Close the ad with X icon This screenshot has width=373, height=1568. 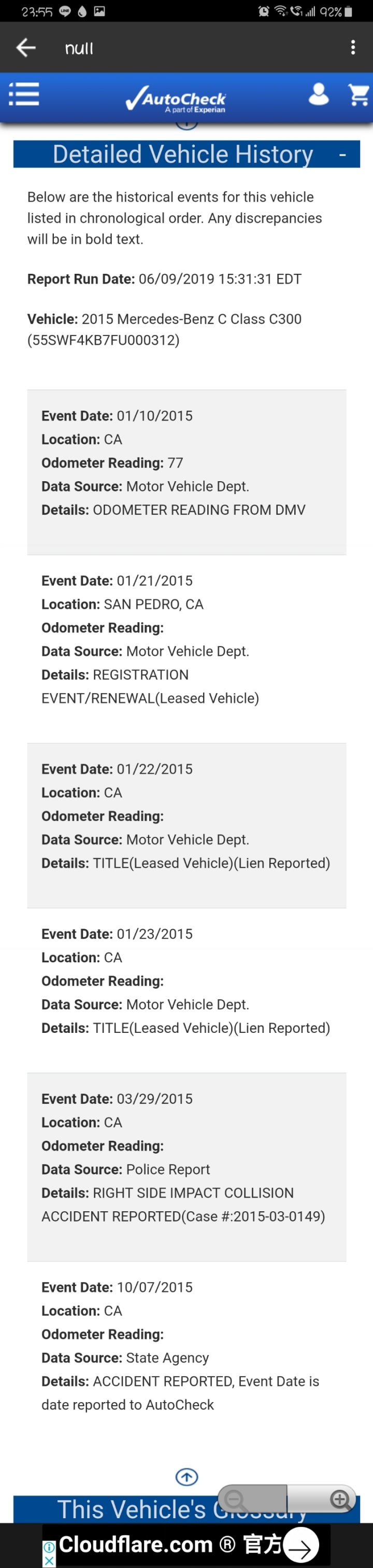click(49, 1561)
